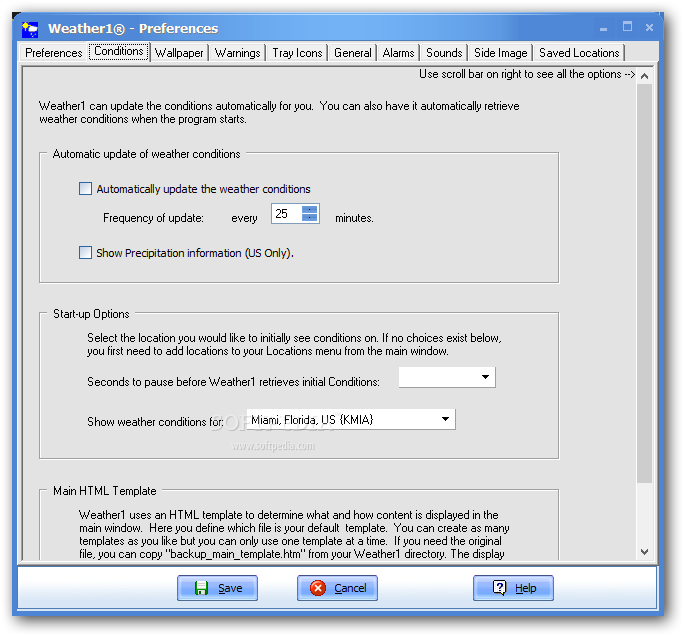
Task: Open the Side Image tab
Action: click(500, 53)
